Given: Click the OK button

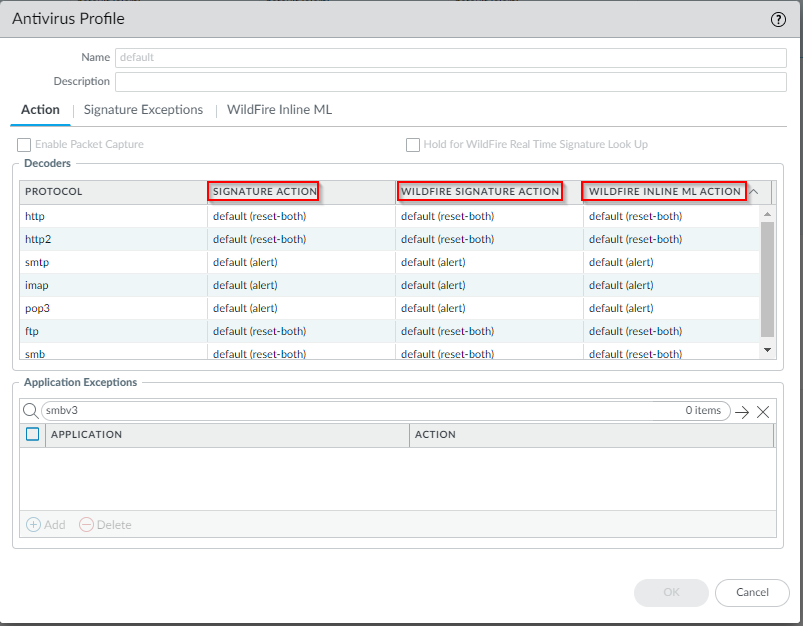Looking at the screenshot, I should (x=671, y=592).
